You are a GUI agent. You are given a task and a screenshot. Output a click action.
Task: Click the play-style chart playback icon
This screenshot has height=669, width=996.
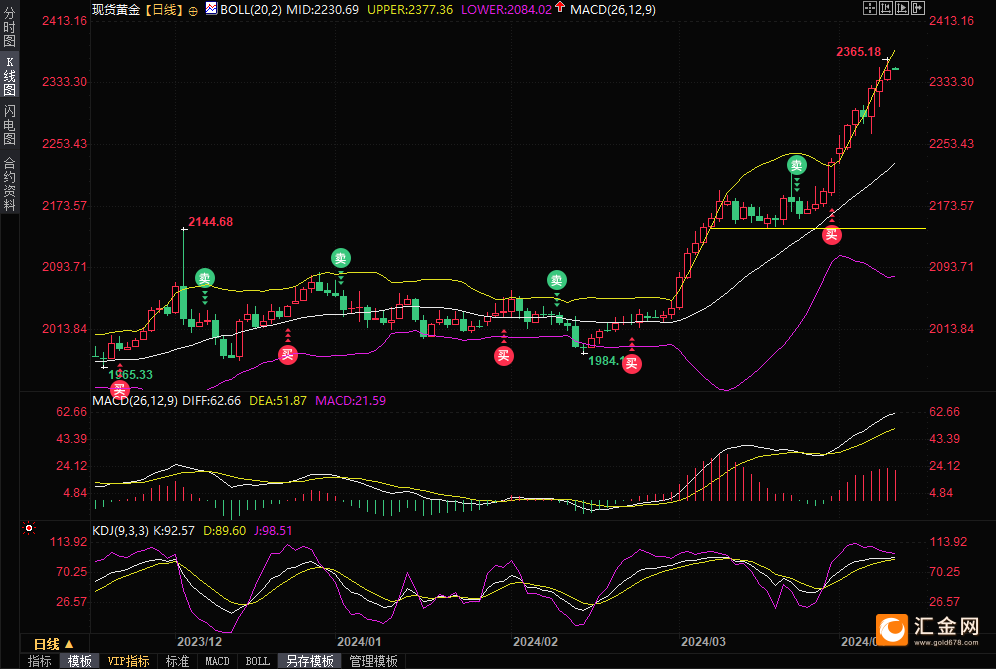point(903,8)
